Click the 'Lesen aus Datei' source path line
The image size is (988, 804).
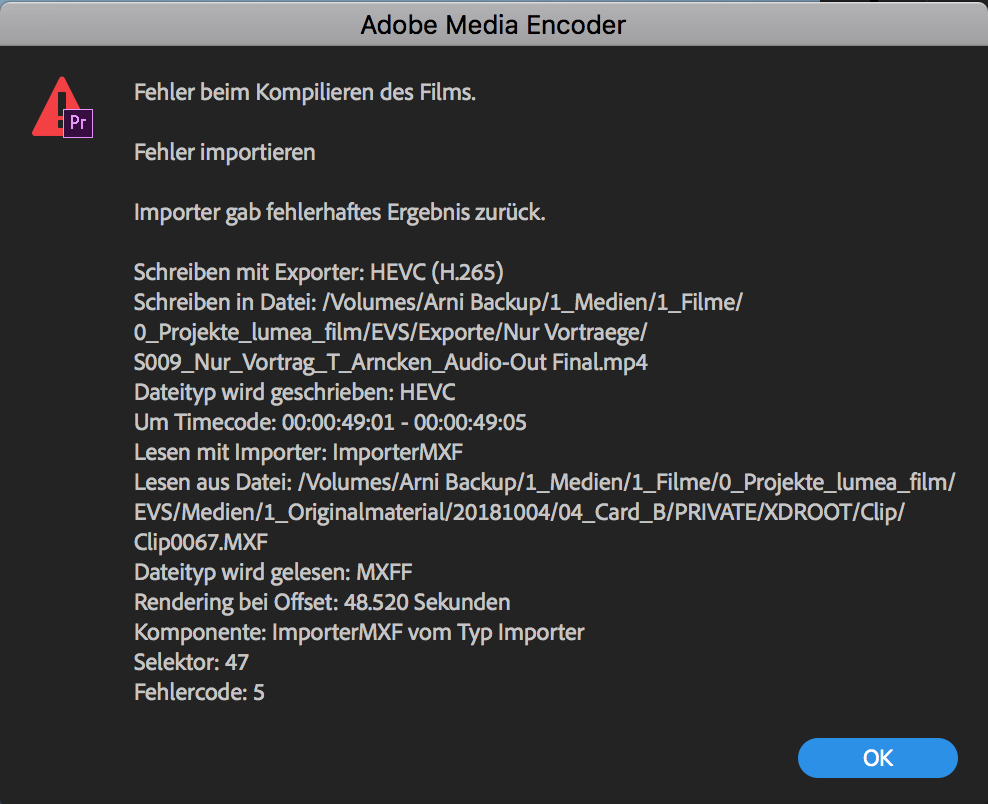point(544,483)
